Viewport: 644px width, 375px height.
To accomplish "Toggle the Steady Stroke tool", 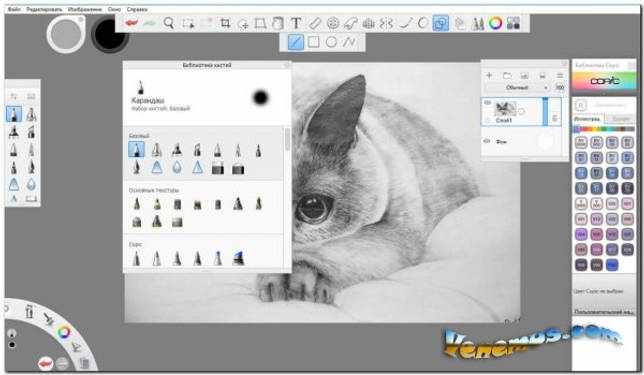I will pyautogui.click(x=405, y=23).
